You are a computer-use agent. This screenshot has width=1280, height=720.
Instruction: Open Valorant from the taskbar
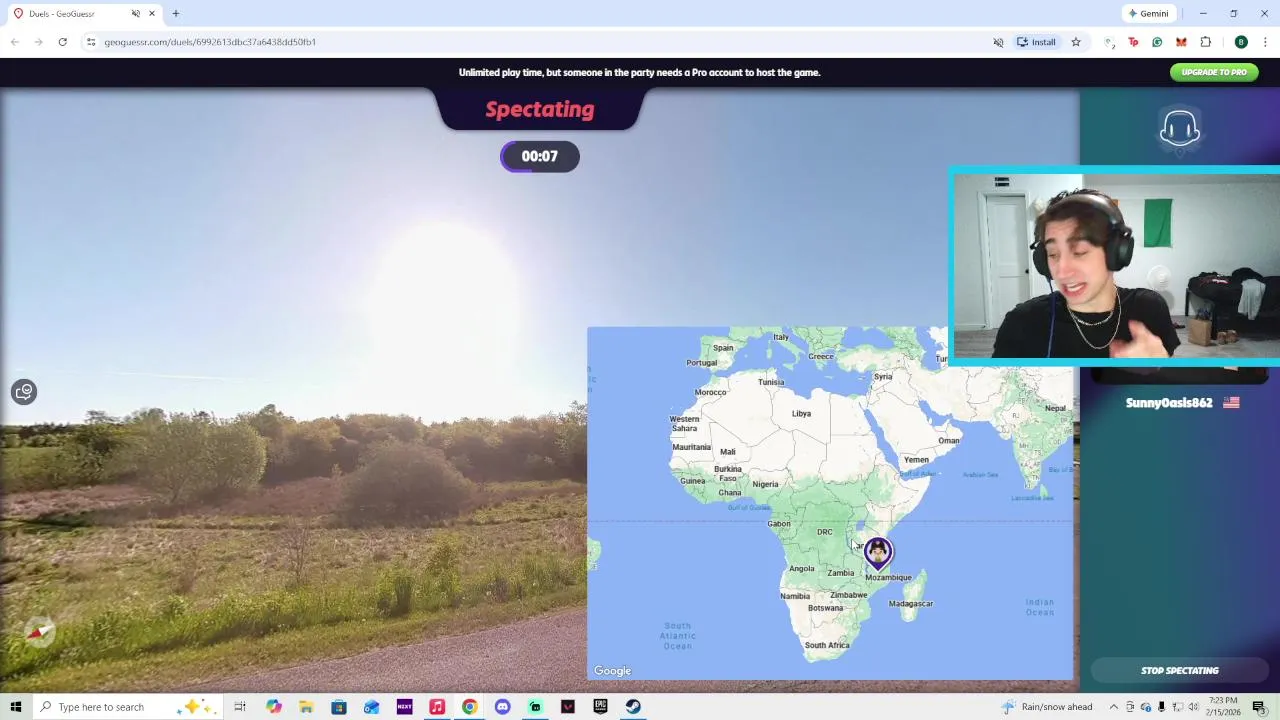pos(568,707)
